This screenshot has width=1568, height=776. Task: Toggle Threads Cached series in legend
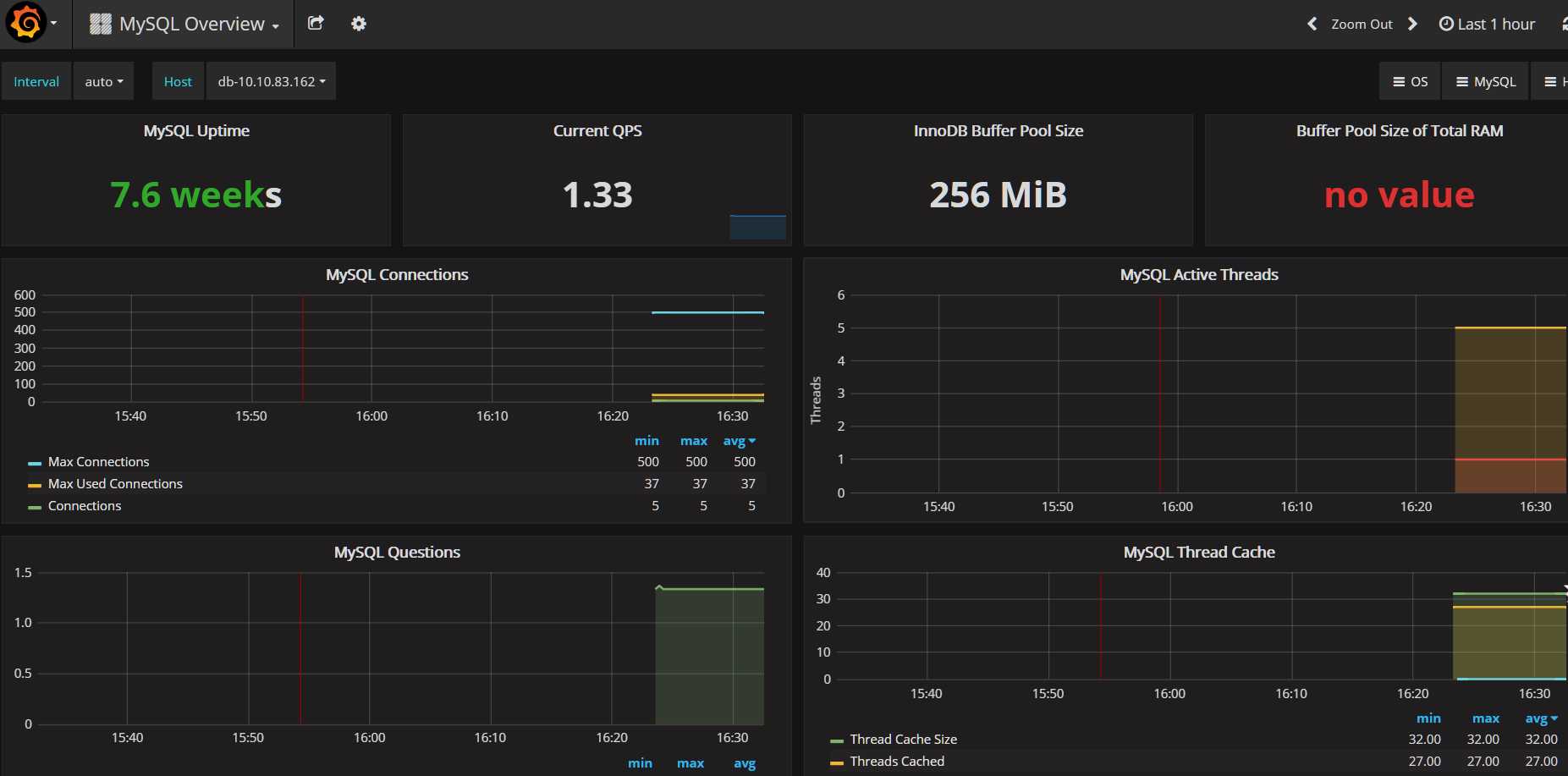tap(897, 761)
